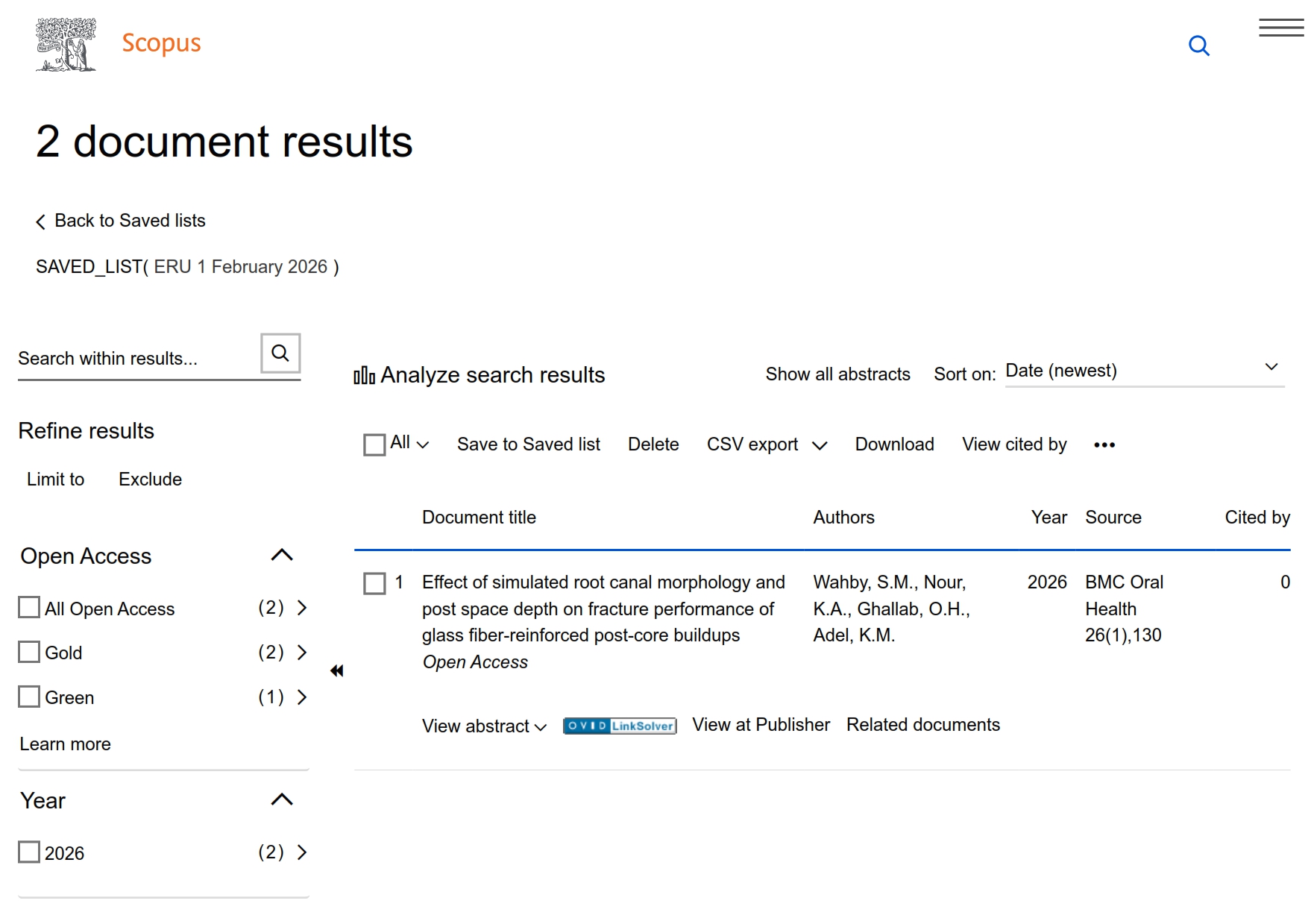Image resolution: width=1308 pixels, height=924 pixels.
Task: Go back to Saved lists
Action: coord(121,221)
